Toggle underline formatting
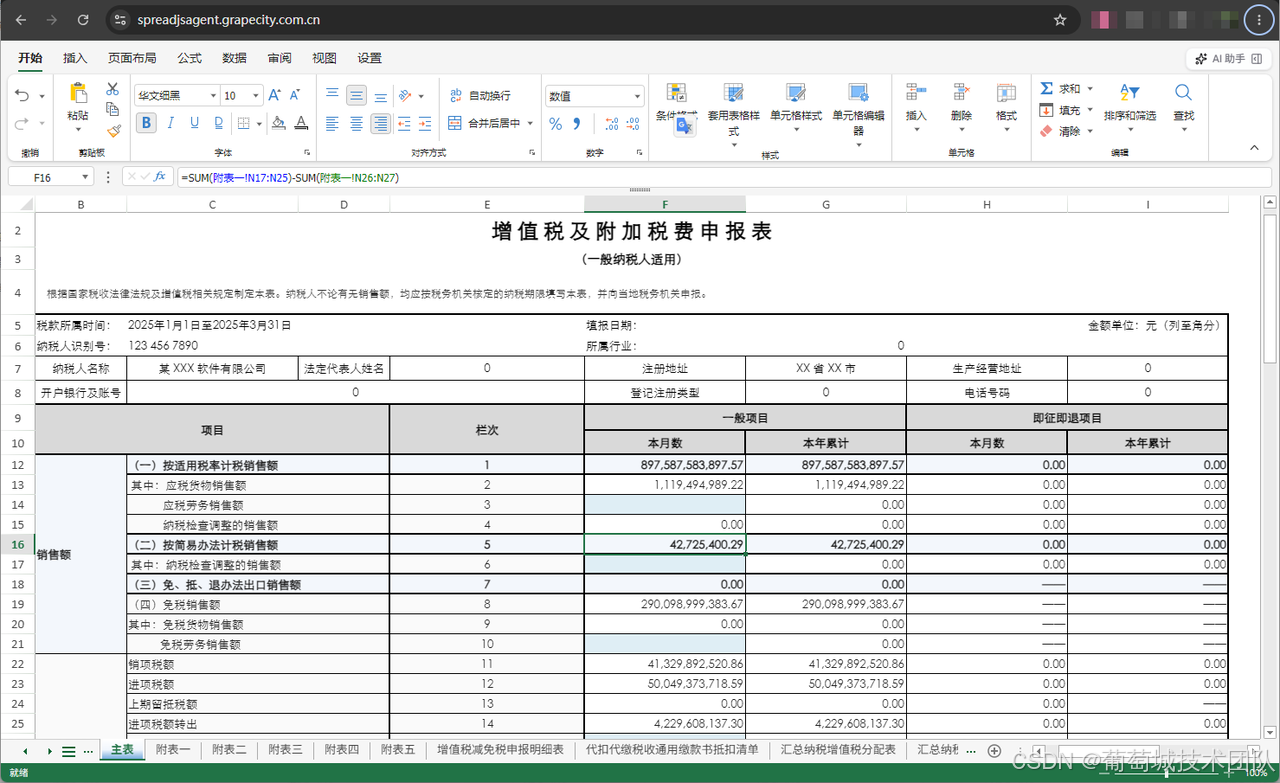Image resolution: width=1280 pixels, height=783 pixels. point(193,123)
